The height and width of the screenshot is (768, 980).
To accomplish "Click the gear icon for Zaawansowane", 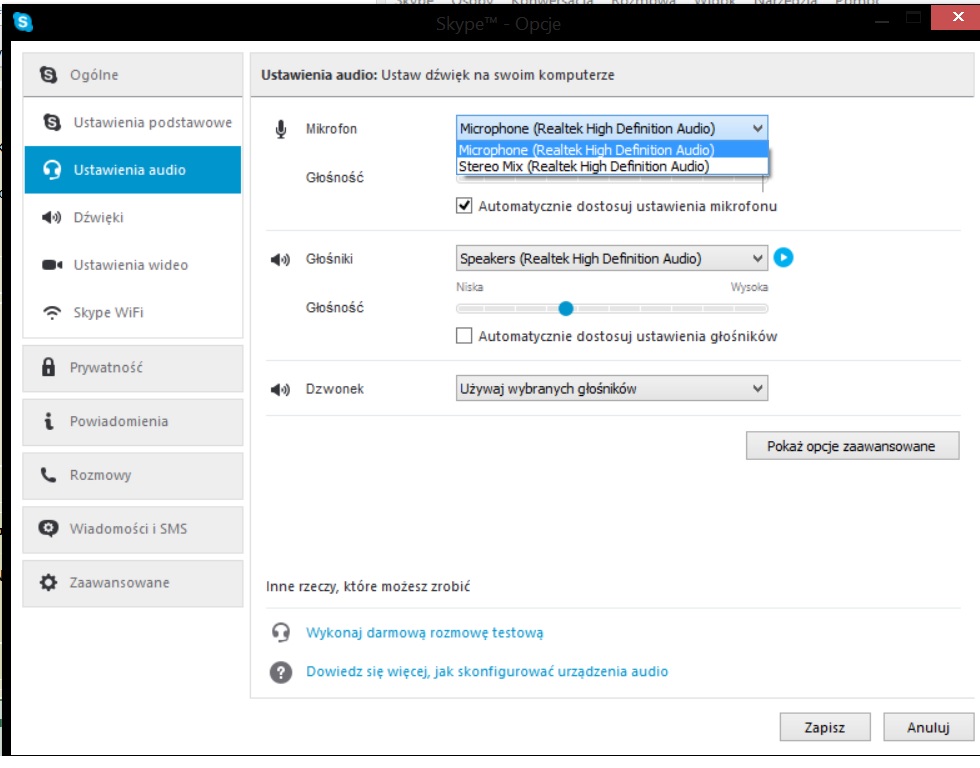I will (x=48, y=582).
